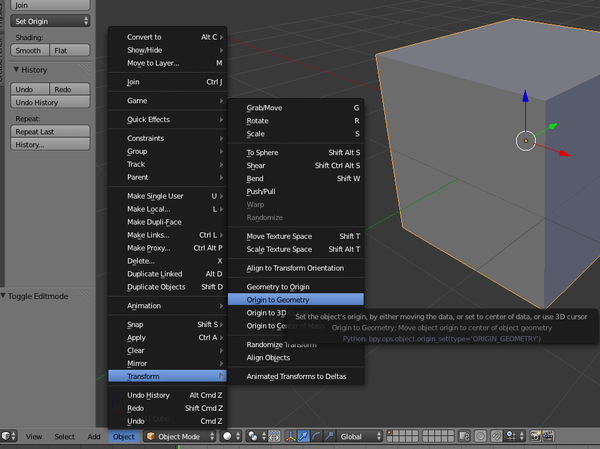The height and width of the screenshot is (449, 600).
Task: Select Grab/Move from Transform submenu
Action: 296,108
